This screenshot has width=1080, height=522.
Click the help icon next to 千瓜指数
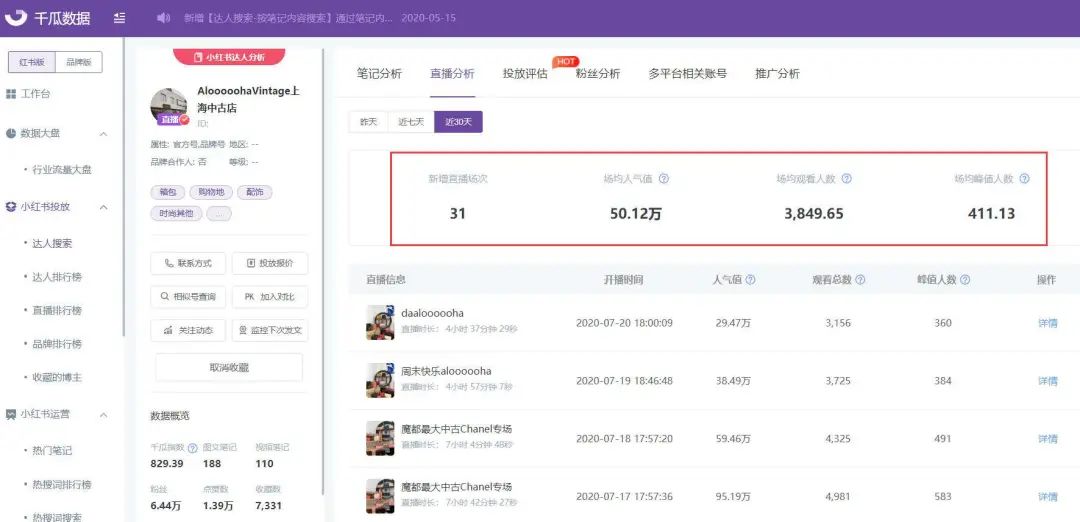[x=193, y=448]
